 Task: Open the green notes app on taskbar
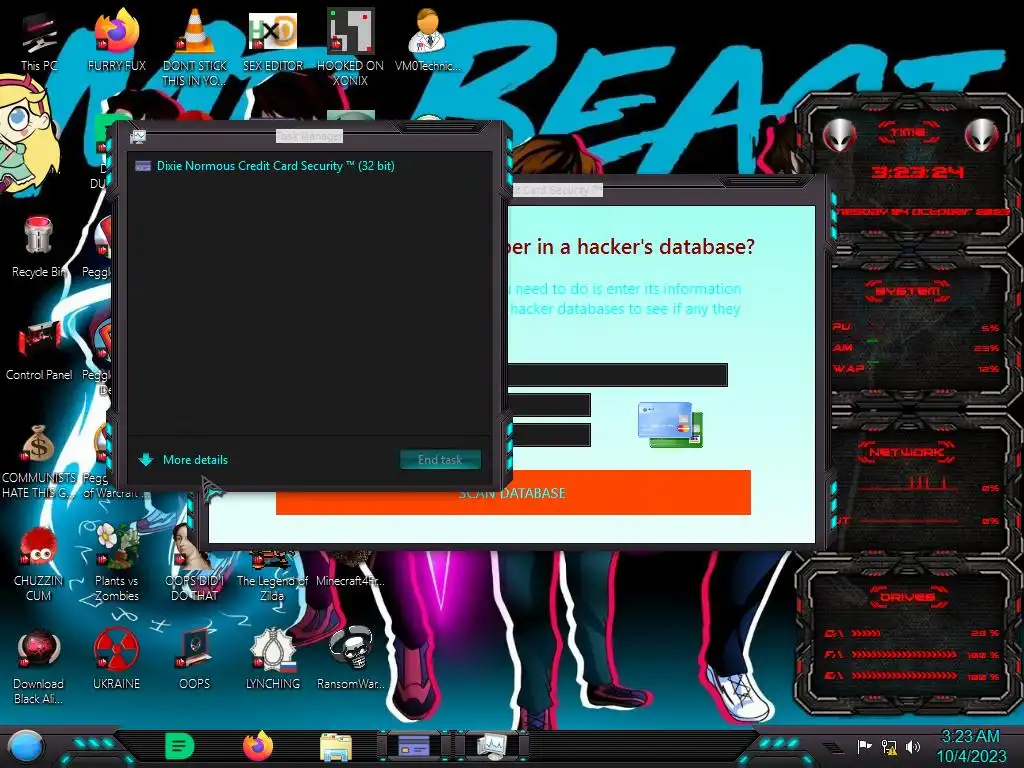click(180, 746)
